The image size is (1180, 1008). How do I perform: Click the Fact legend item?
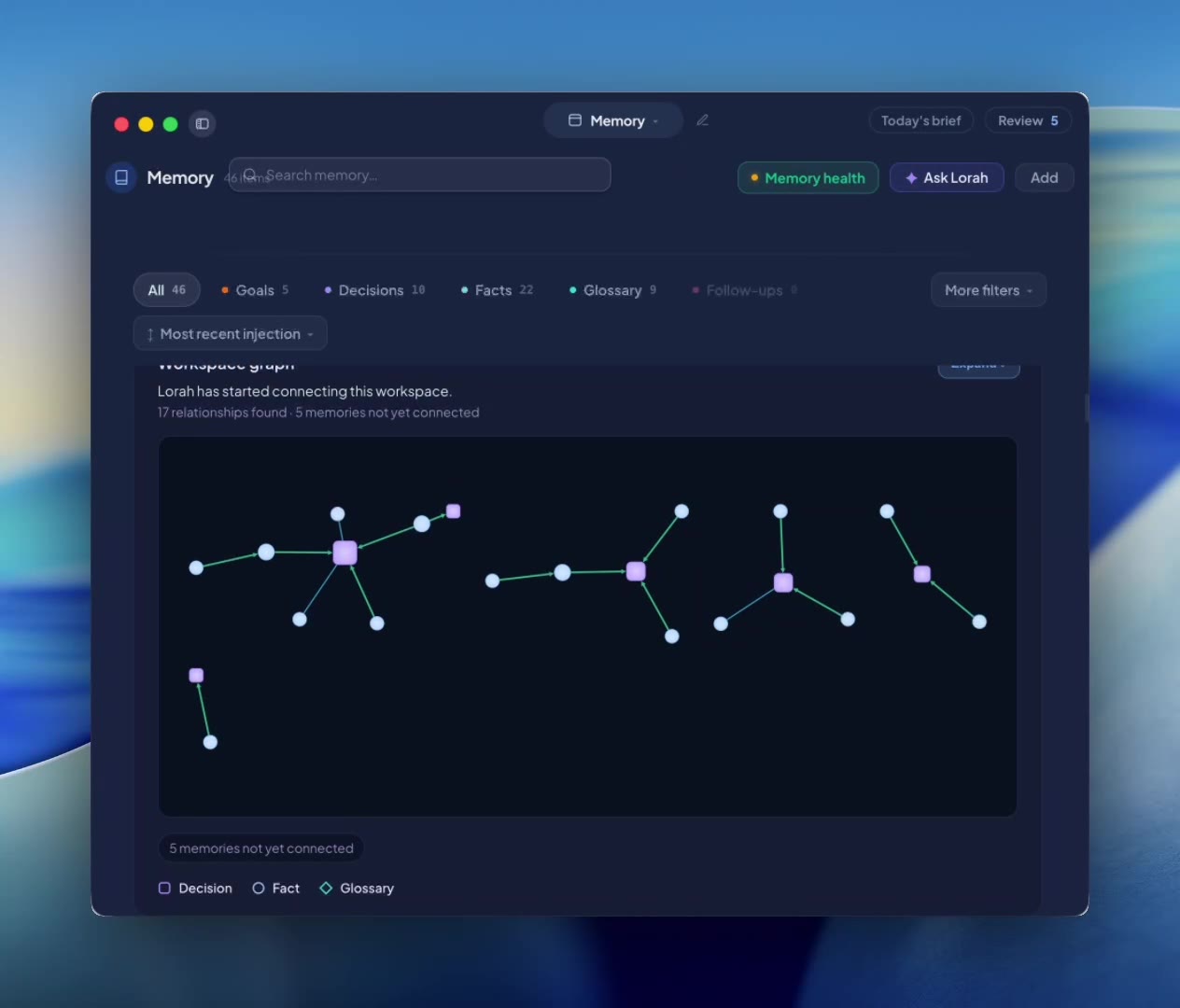276,889
